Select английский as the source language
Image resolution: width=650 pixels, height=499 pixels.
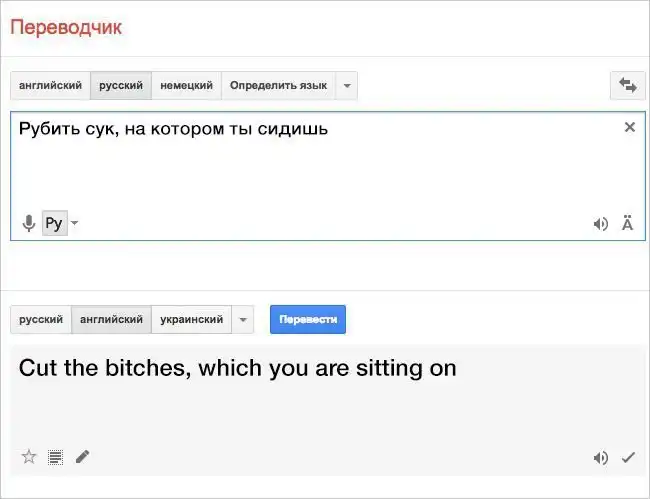tap(50, 86)
